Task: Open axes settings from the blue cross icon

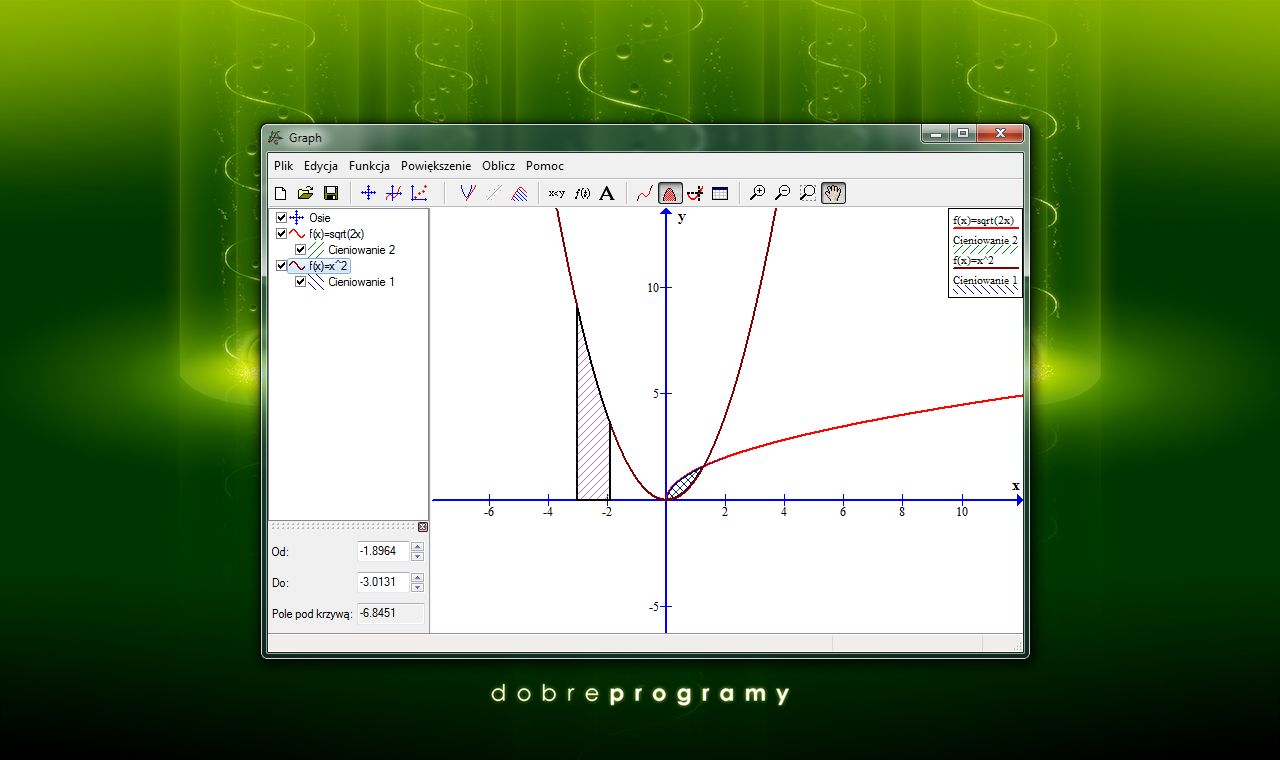Action: [368, 193]
